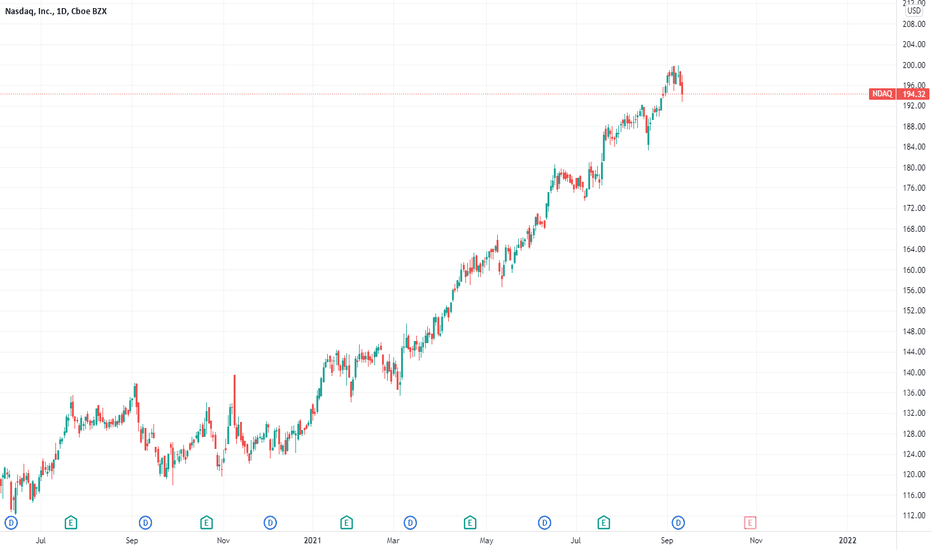
Task: Open the earnings marker just before May 2021
Action: point(470,523)
